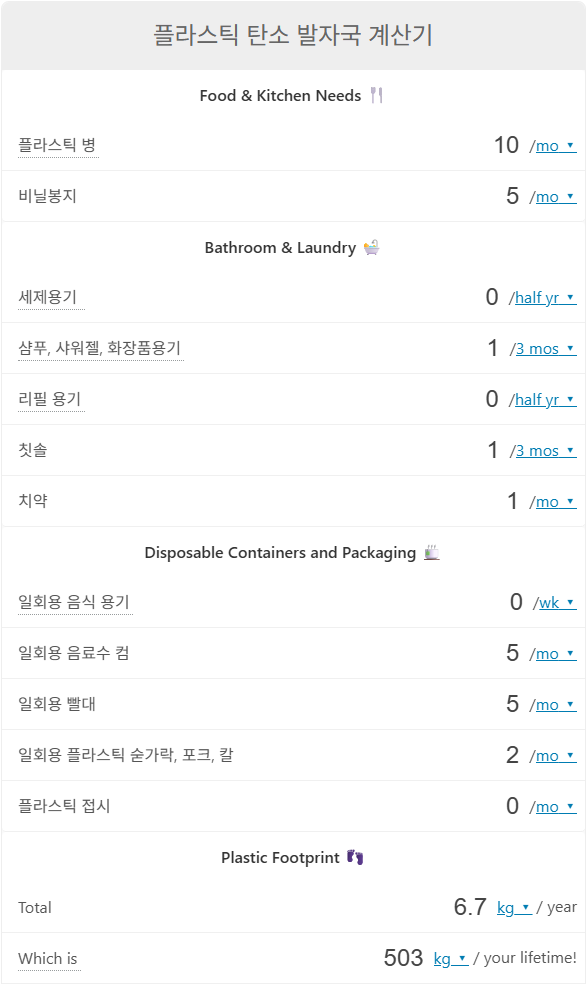Click the 일회용 음식 용기 label
The image size is (587, 984).
[x=74, y=602]
